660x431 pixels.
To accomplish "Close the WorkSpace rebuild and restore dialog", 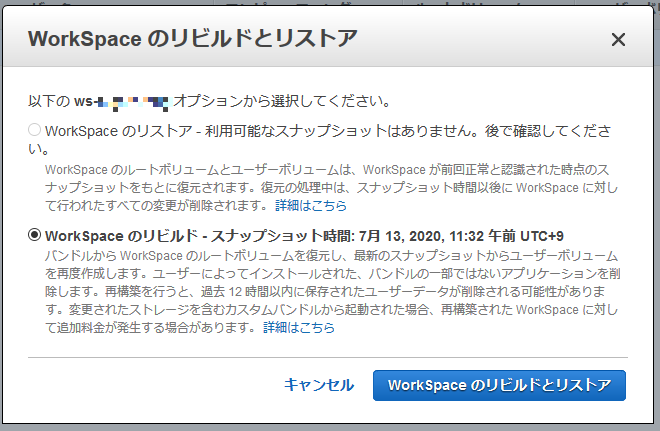I will pos(618,40).
